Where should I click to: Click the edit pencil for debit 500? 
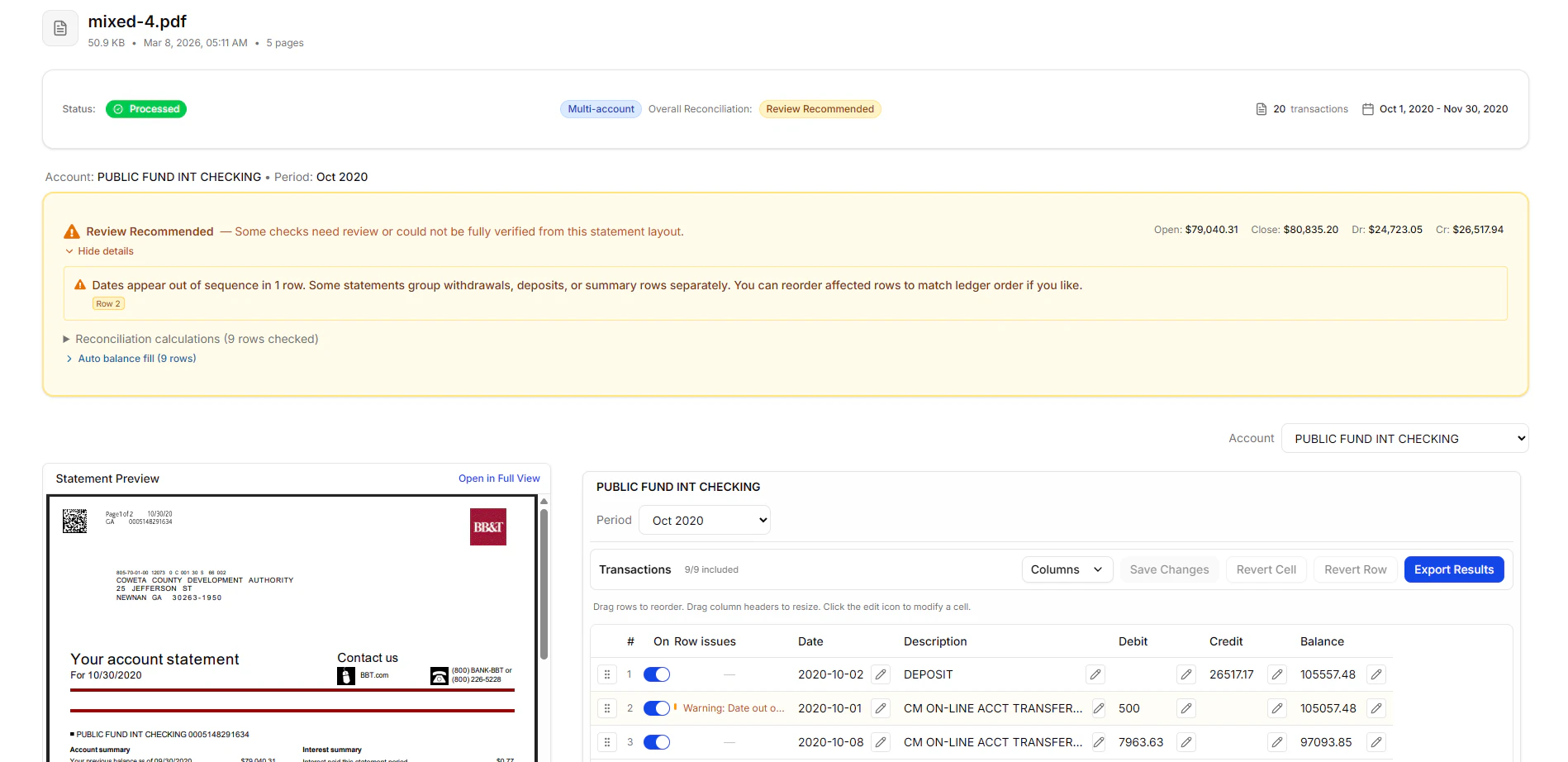coord(1186,708)
